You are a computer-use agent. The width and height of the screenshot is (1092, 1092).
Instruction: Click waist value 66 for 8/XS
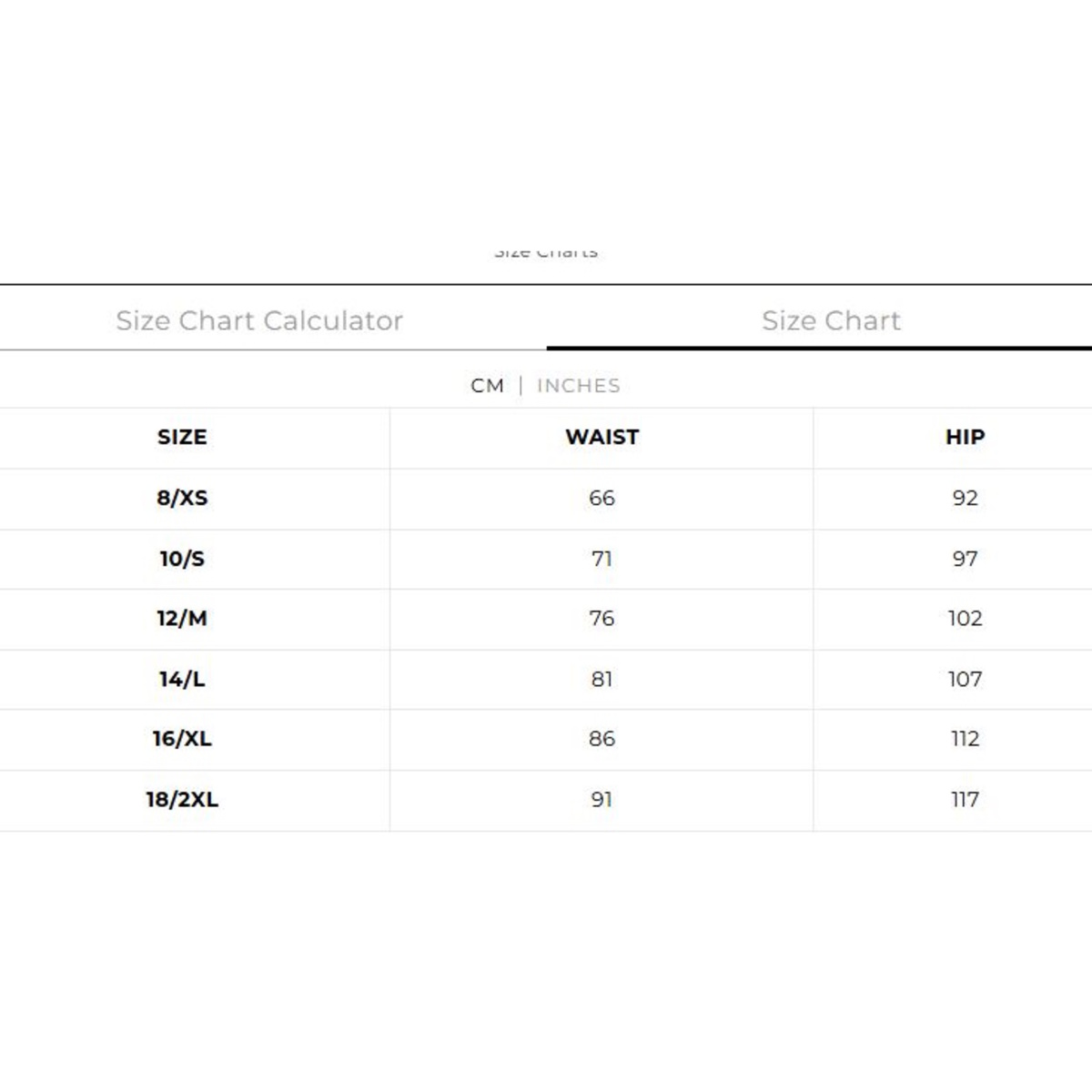point(602,499)
